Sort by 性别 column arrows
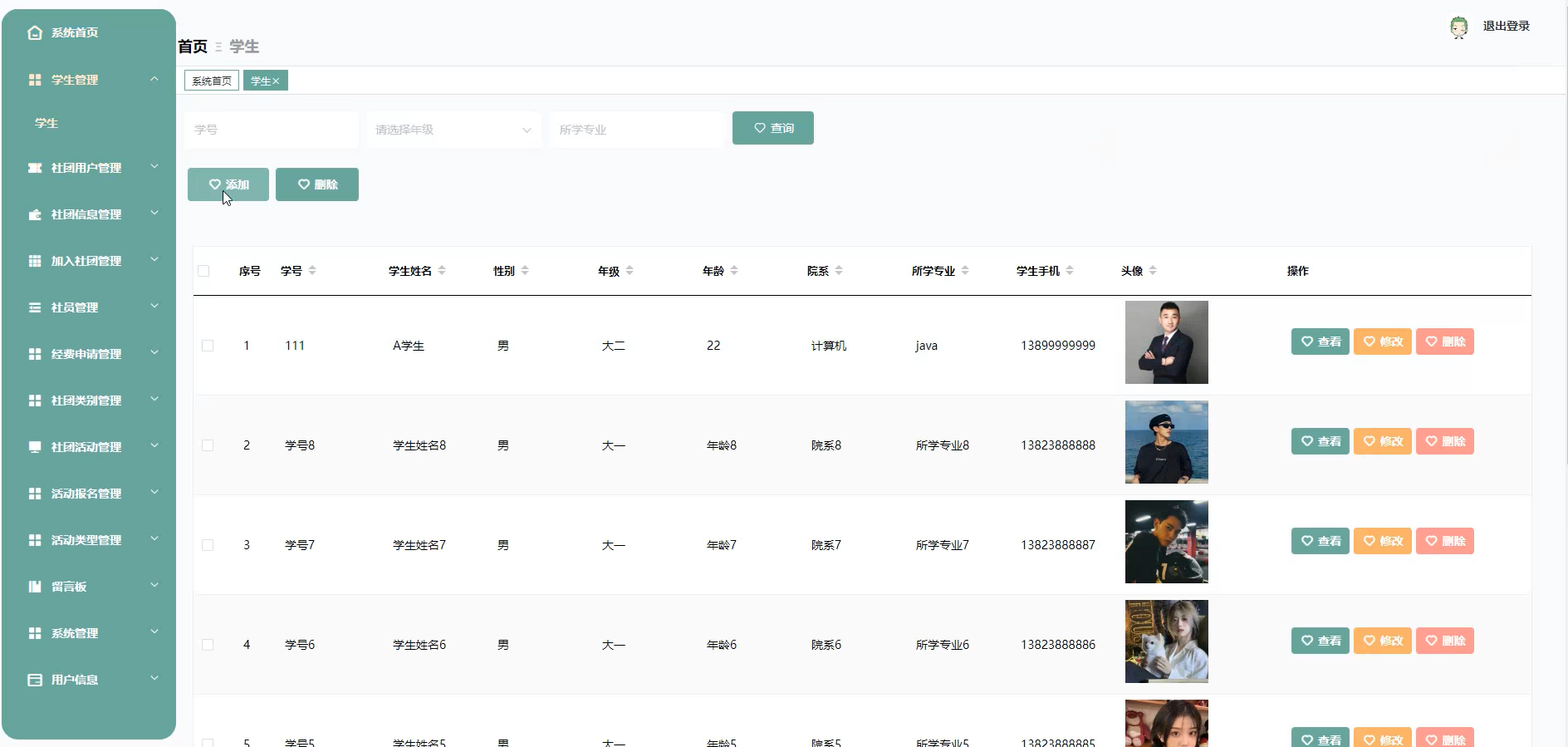 click(x=525, y=271)
